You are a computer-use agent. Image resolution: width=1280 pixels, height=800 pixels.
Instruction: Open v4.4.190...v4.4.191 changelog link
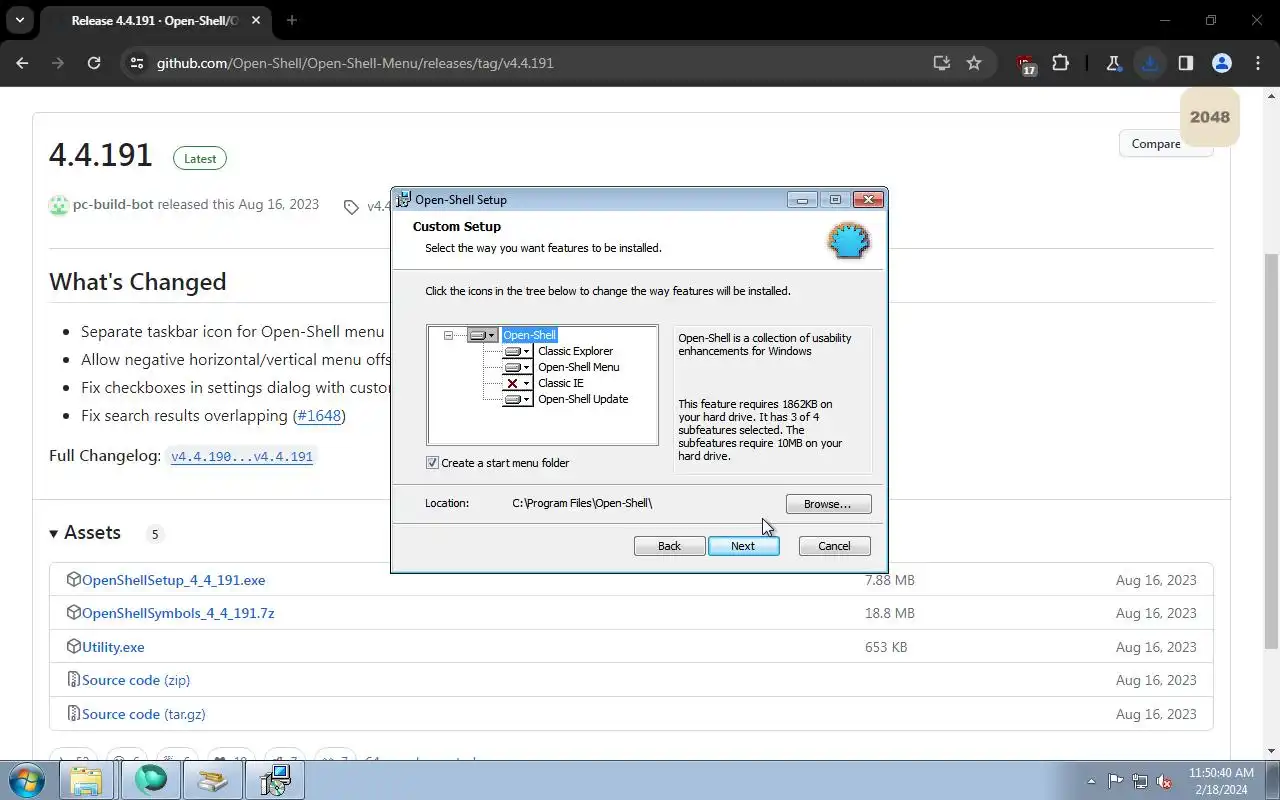tap(242, 456)
